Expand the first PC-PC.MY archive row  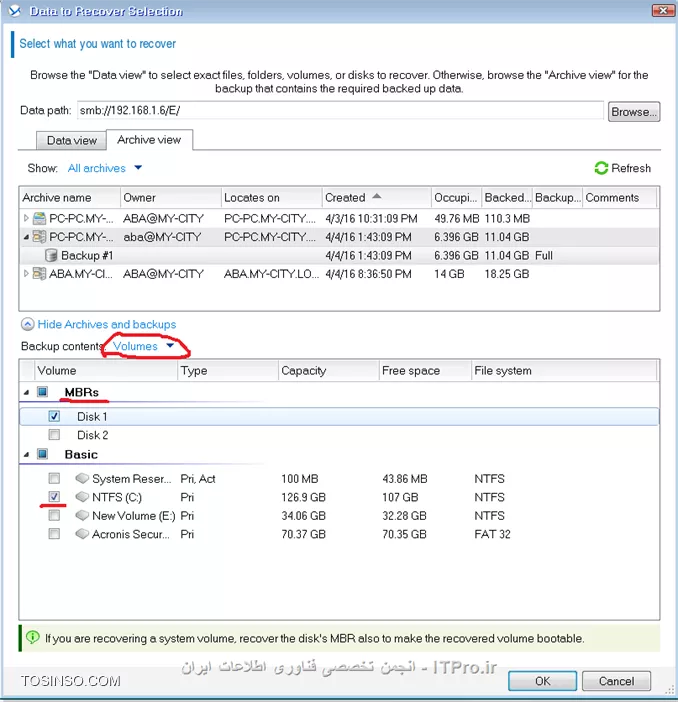pyautogui.click(x=26, y=218)
